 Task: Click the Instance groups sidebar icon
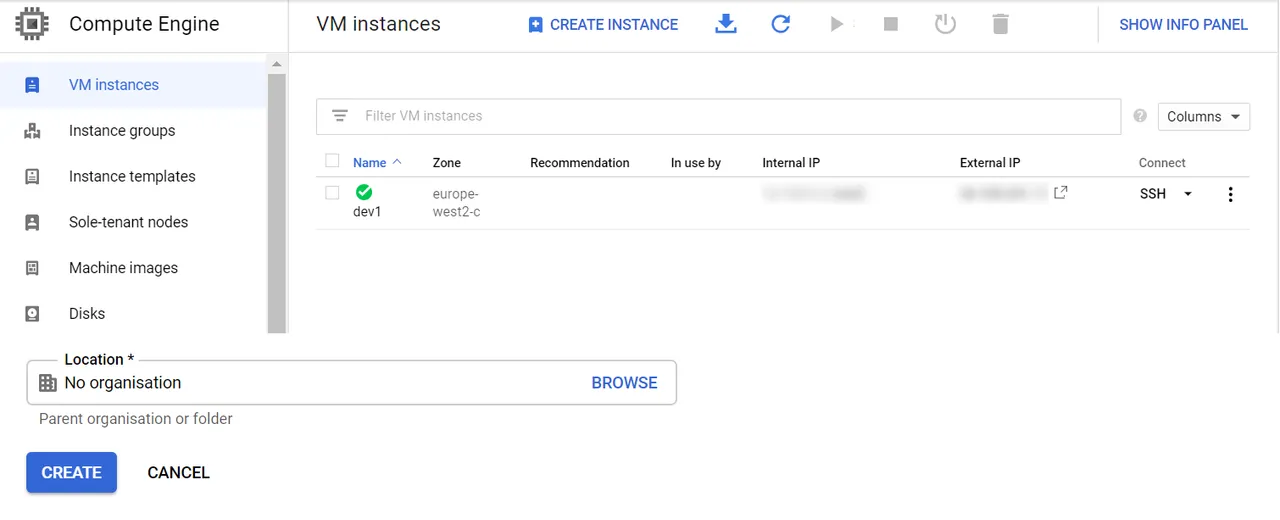[32, 131]
